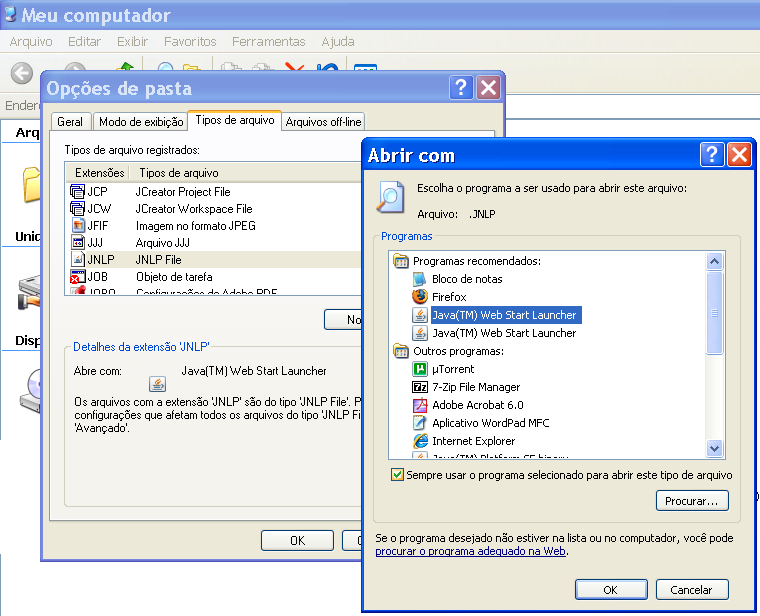Click the JFIF file type icon
Image resolution: width=760 pixels, height=616 pixels.
click(78, 226)
